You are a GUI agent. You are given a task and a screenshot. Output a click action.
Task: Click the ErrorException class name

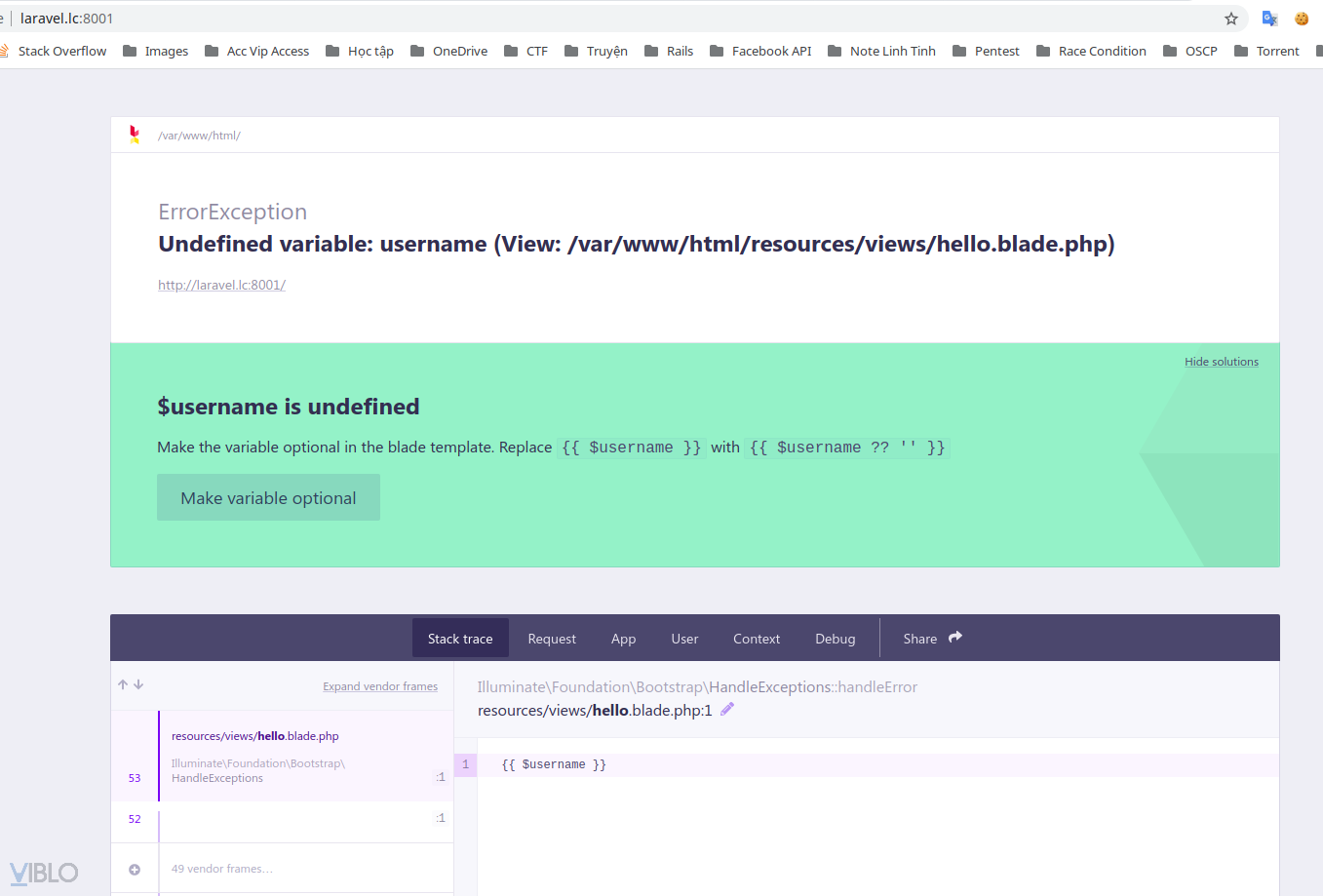[x=232, y=212]
